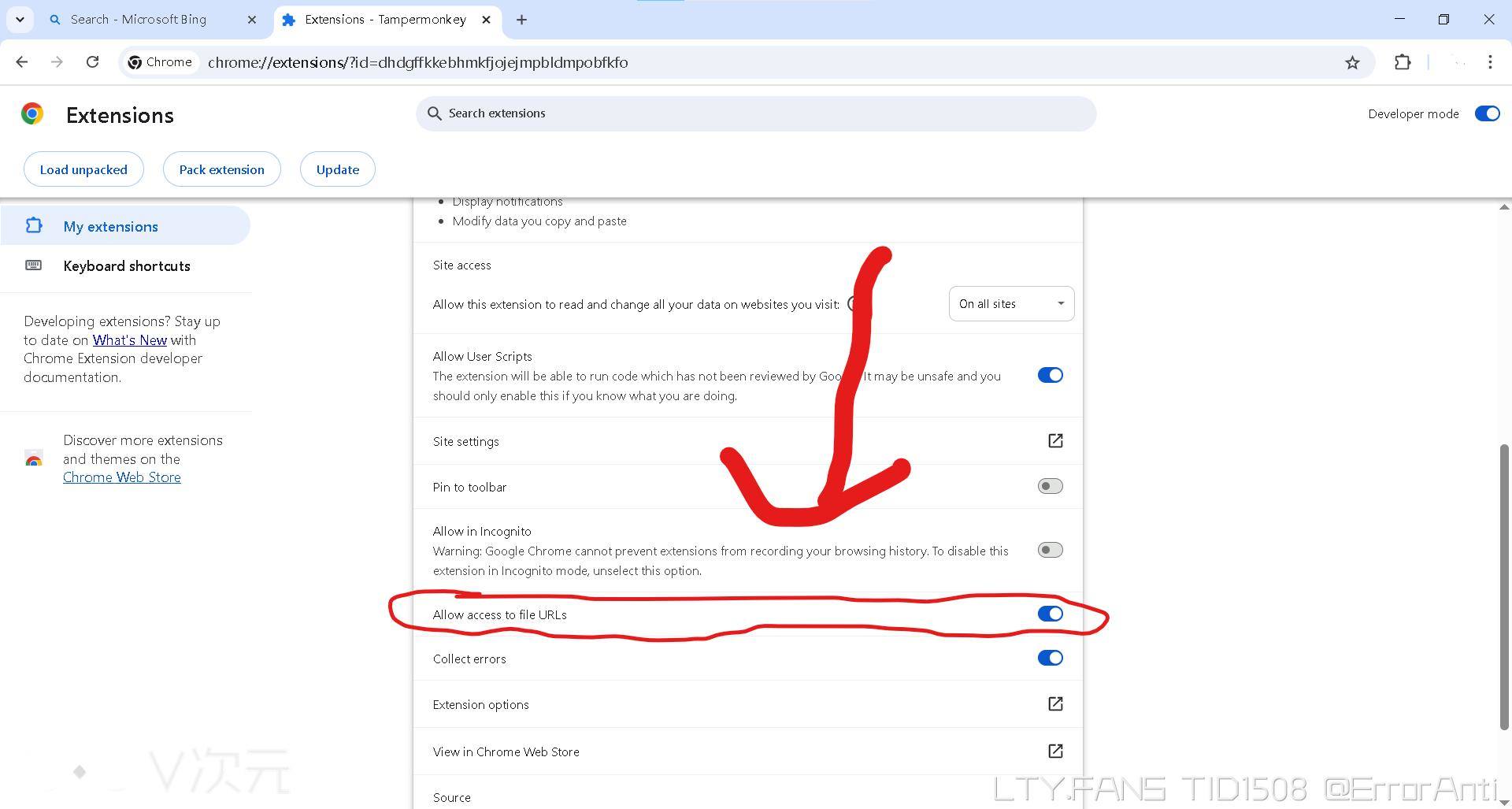Viewport: 1512px width, 809px height.
Task: Turn off the Collect errors toggle
Action: (1050, 658)
